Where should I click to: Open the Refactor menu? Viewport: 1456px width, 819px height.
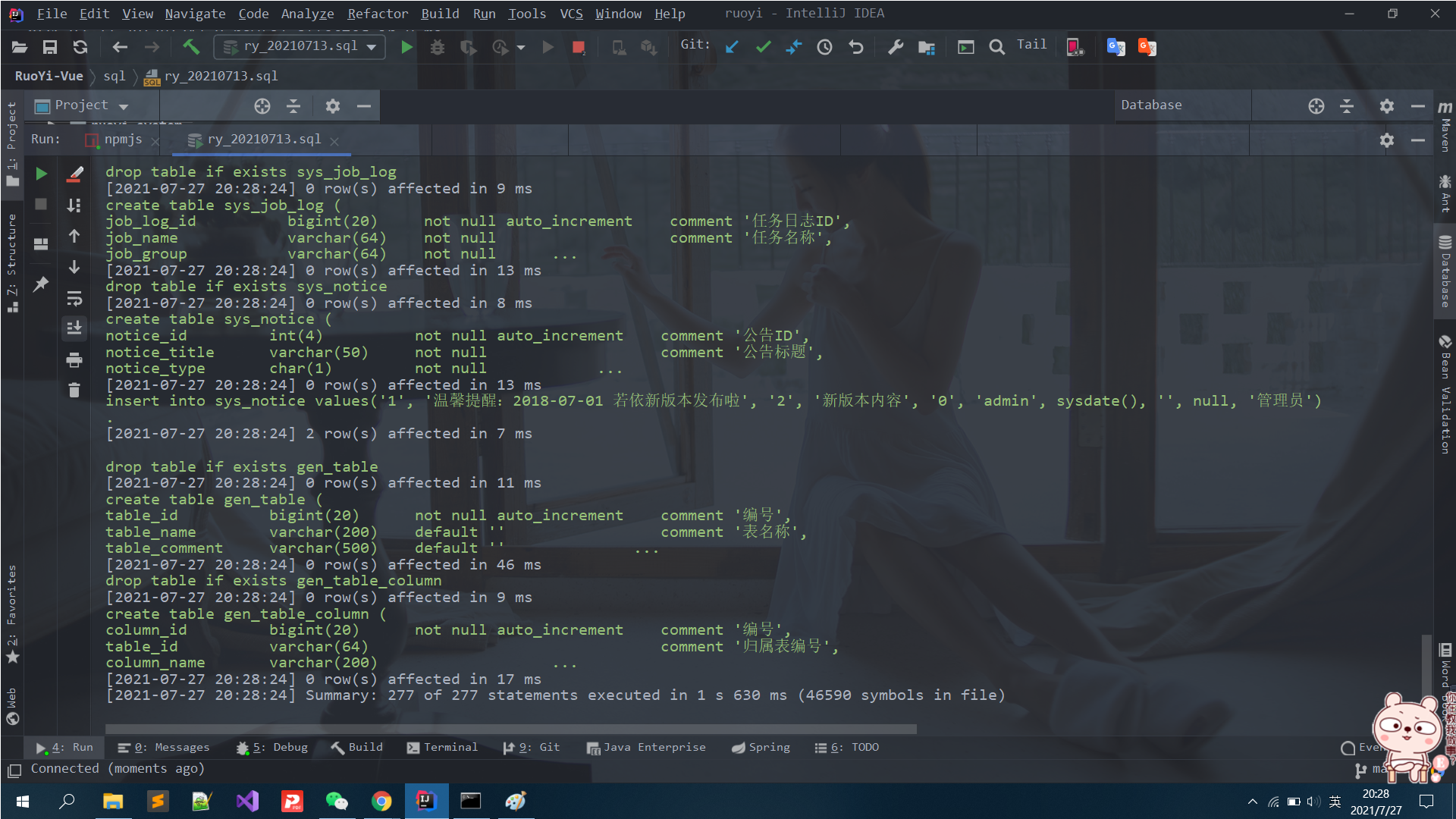378,14
